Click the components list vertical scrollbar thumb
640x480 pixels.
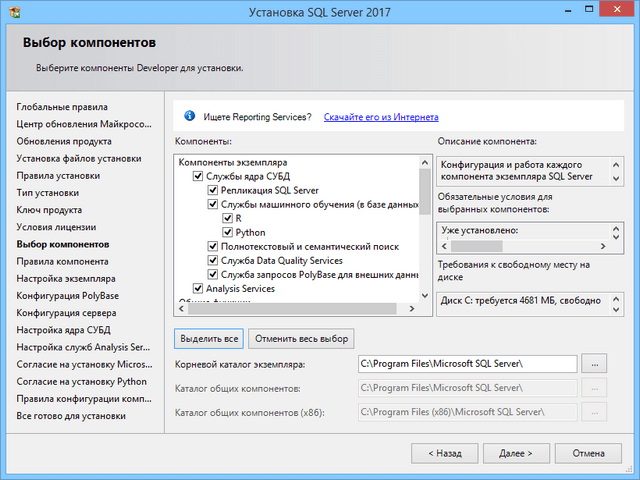click(x=425, y=192)
